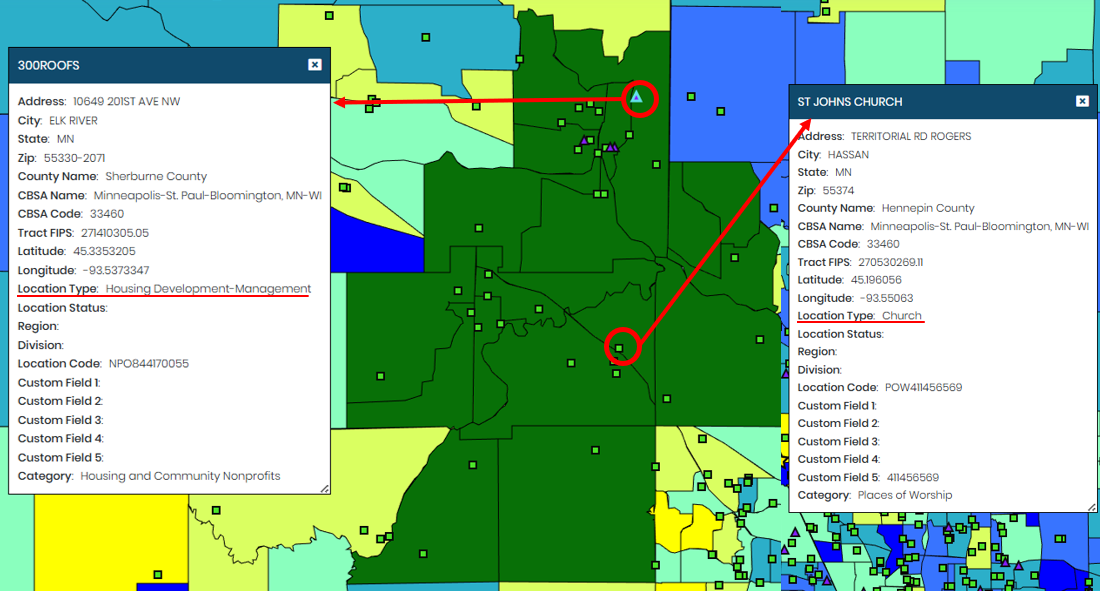This screenshot has width=1100, height=591.
Task: Click the 300ROOFS popup title
Action: tap(48, 65)
